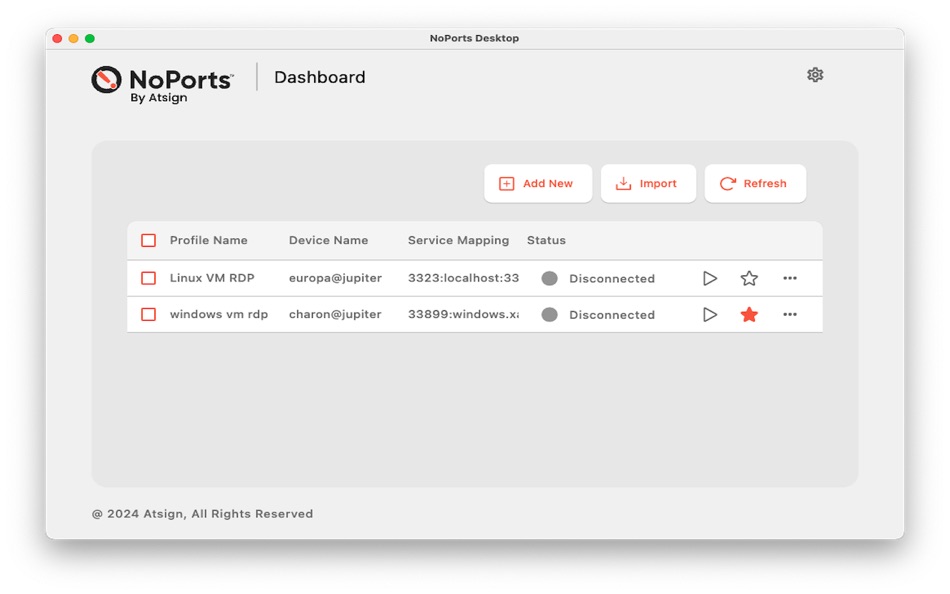Viewport: 950px width, 594px height.
Task: Click the 33899:windows service mapping
Action: [x=463, y=314]
